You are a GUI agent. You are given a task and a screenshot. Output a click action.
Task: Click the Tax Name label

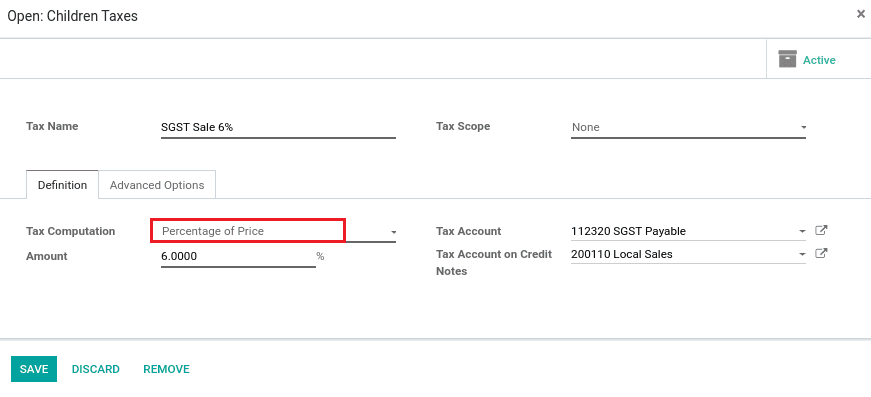[x=52, y=126]
